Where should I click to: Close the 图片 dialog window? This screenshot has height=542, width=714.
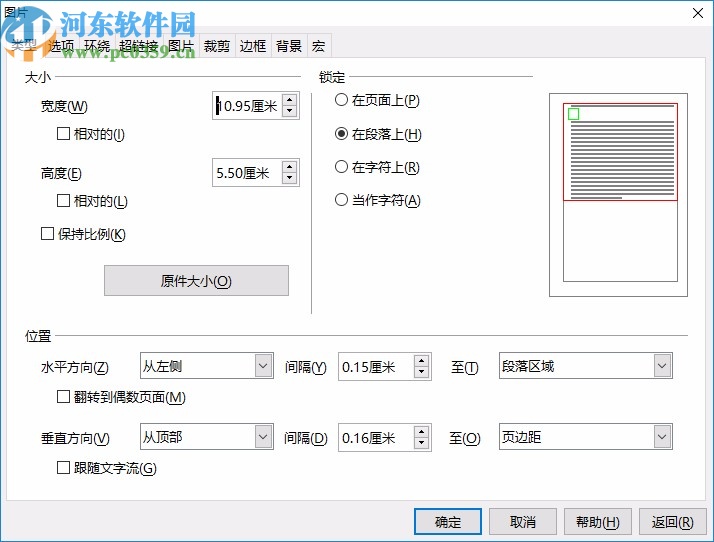click(x=698, y=13)
